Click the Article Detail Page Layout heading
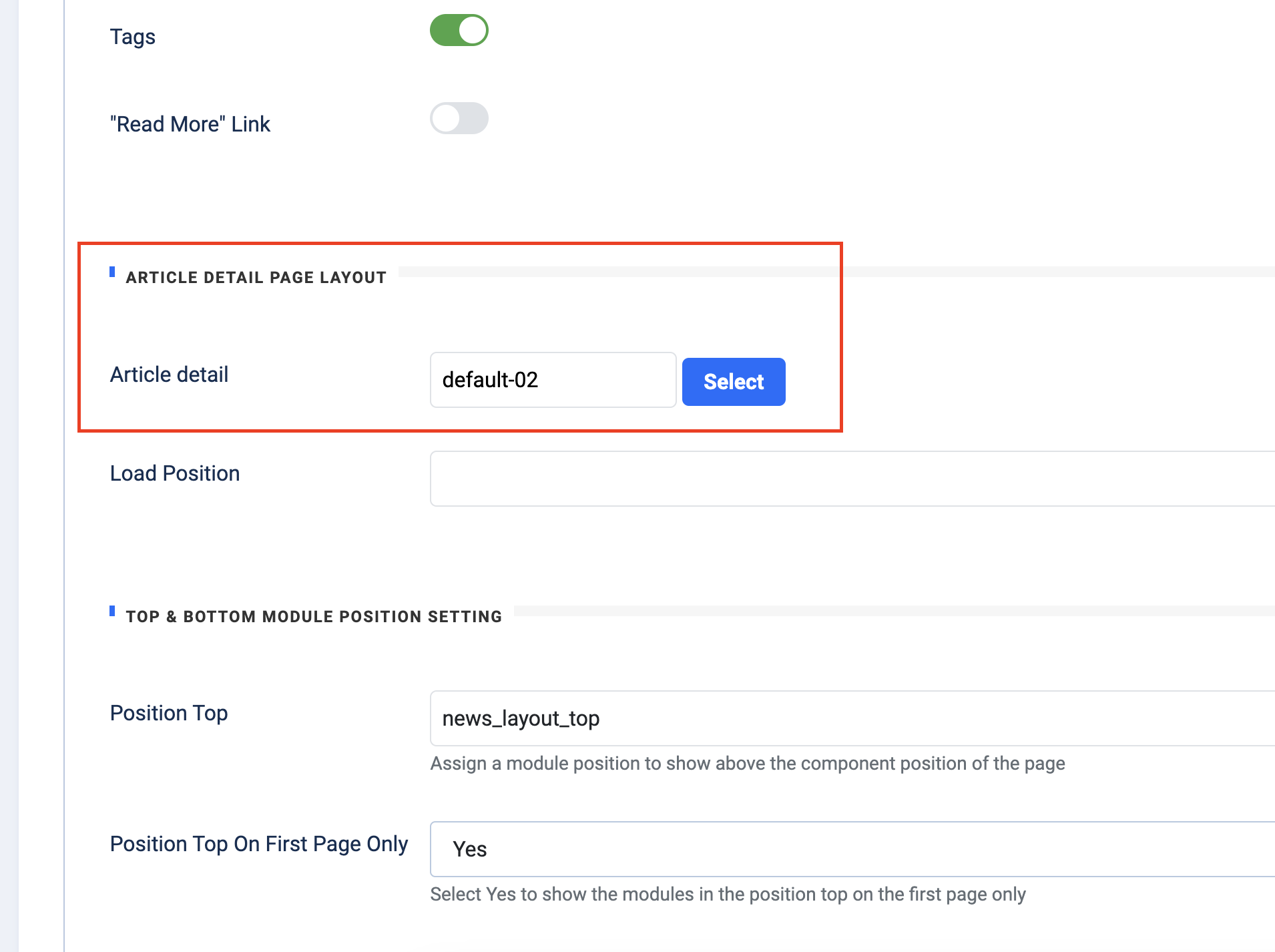 (256, 278)
